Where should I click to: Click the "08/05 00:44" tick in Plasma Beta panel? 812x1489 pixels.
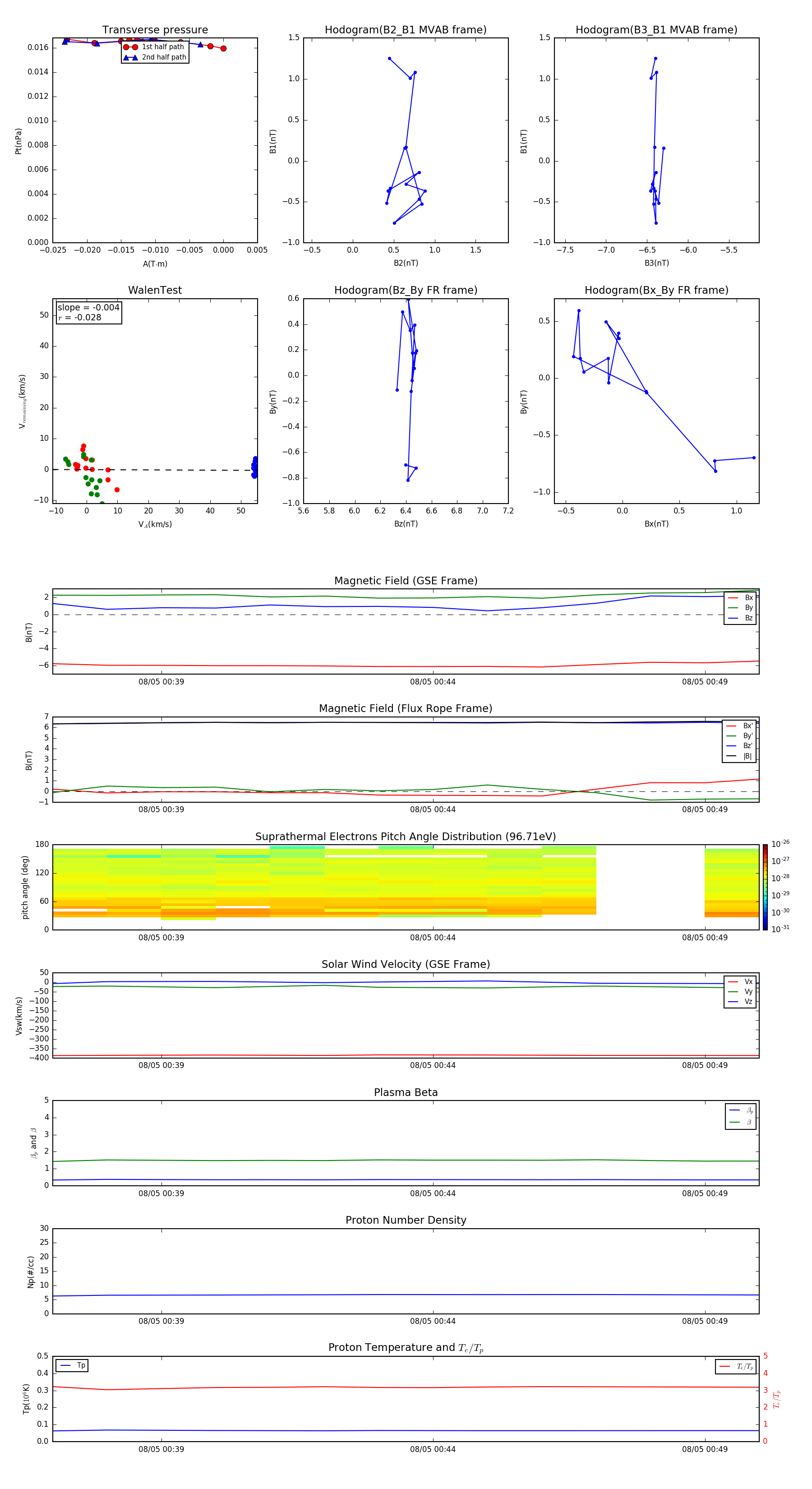pos(433,1193)
